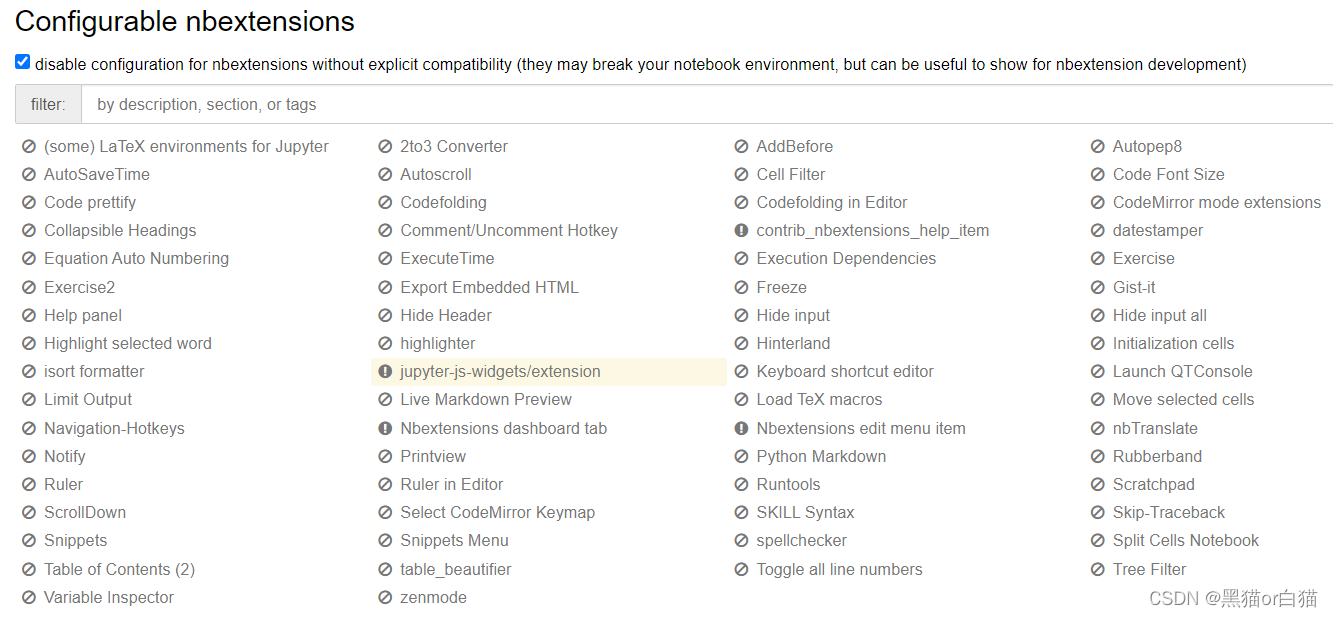1333x617 pixels.
Task: Click the icon beside Table of Contents (2)
Action: [x=29, y=570]
